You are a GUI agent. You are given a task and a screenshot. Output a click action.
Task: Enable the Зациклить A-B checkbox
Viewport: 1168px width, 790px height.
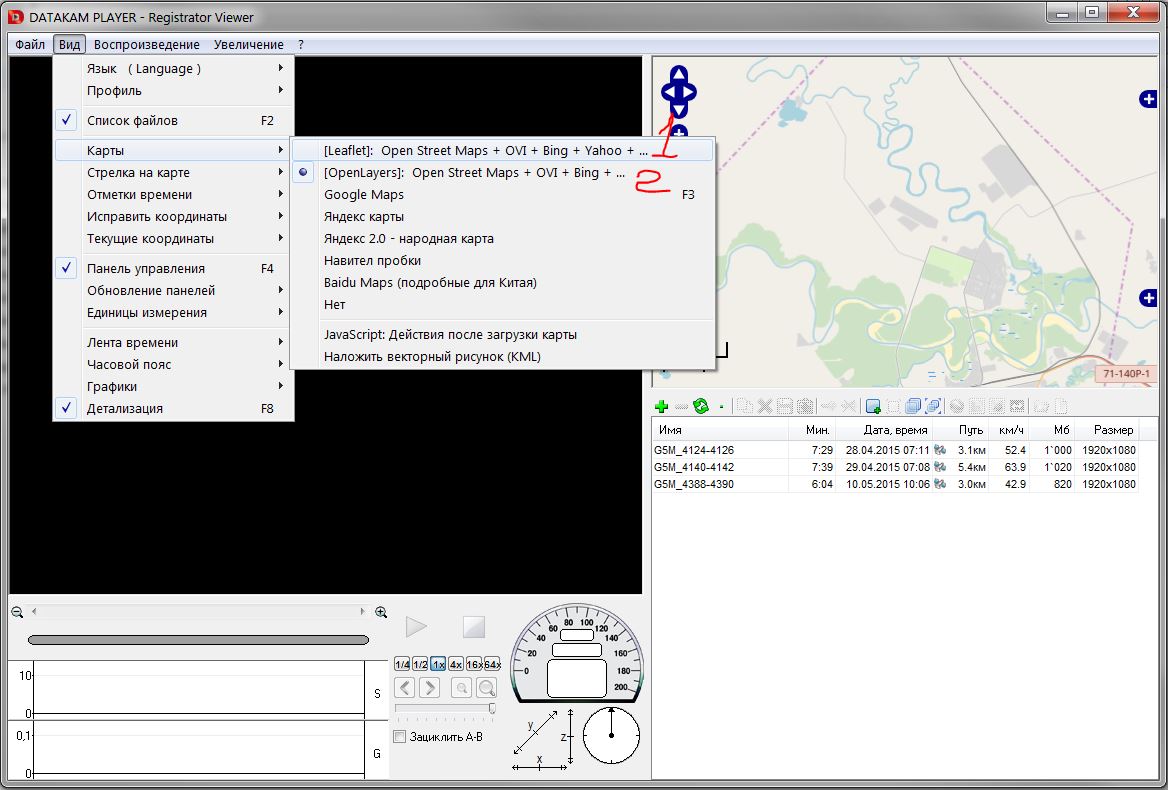tap(400, 737)
